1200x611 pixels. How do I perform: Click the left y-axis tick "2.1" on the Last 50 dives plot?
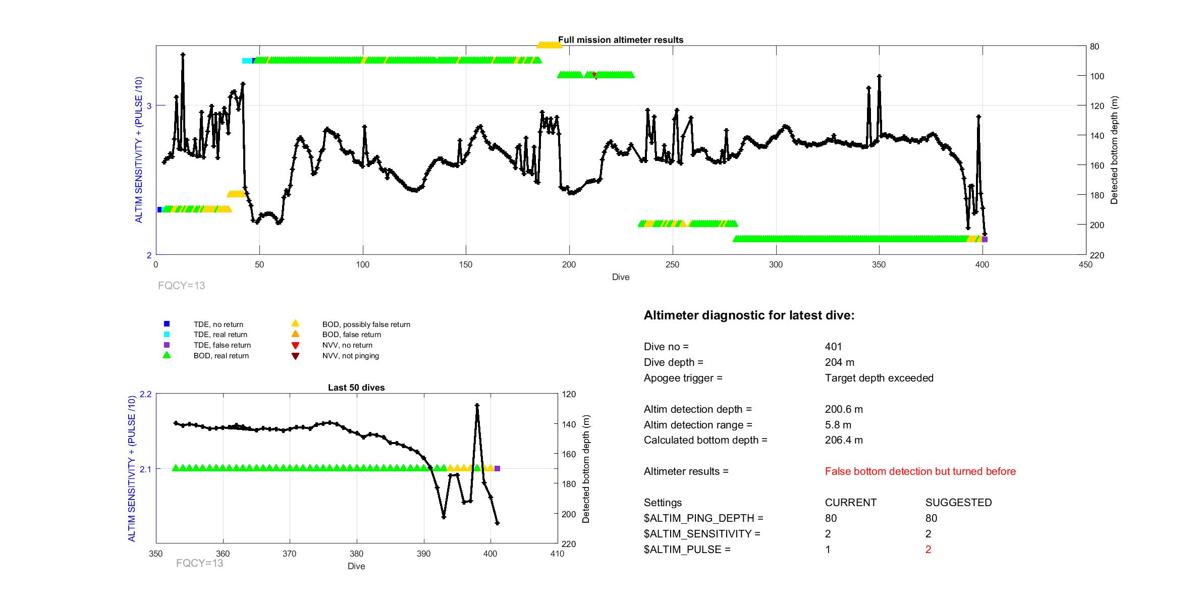[x=145, y=469]
